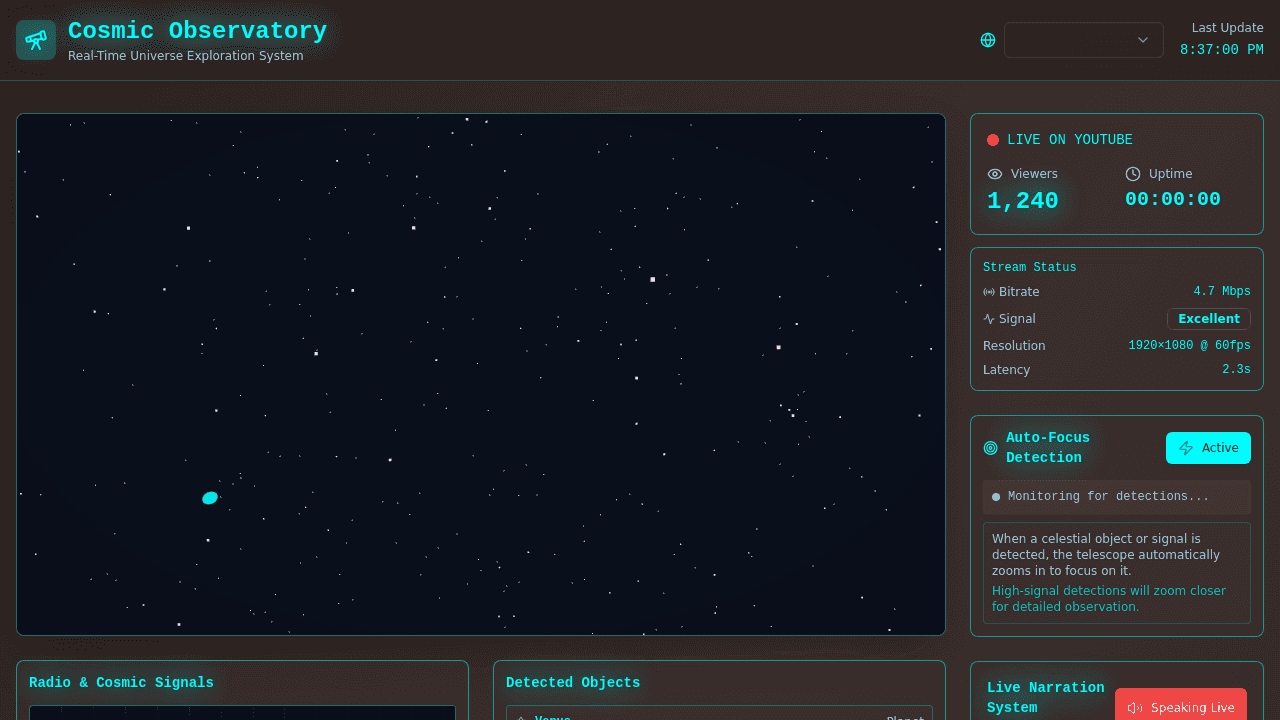The width and height of the screenshot is (1280, 720).
Task: Click the globe language icon
Action: click(988, 40)
